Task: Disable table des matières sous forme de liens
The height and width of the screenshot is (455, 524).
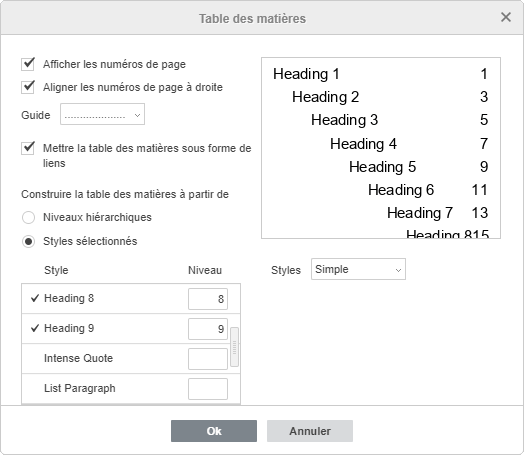Action: pyautogui.click(x=28, y=148)
